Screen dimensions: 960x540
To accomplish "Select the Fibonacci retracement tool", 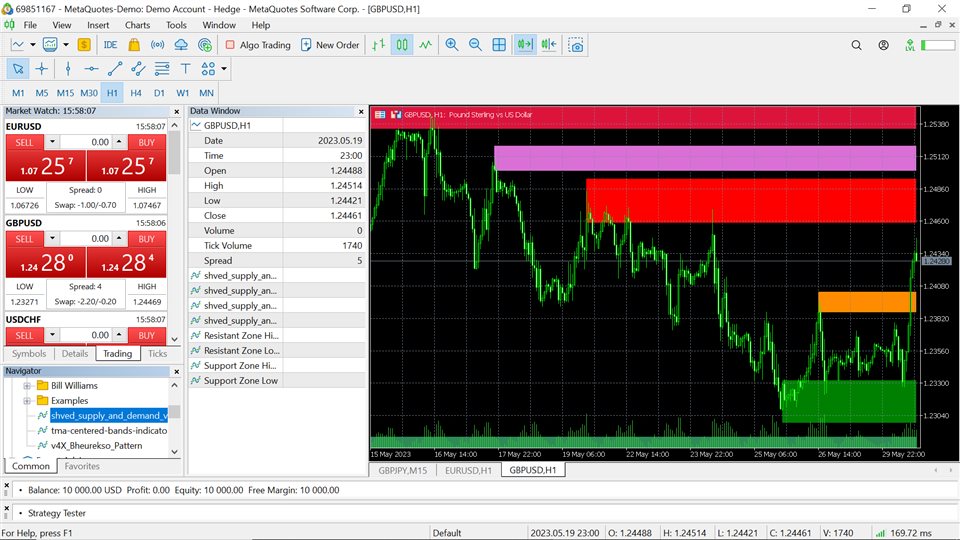I will point(162,69).
